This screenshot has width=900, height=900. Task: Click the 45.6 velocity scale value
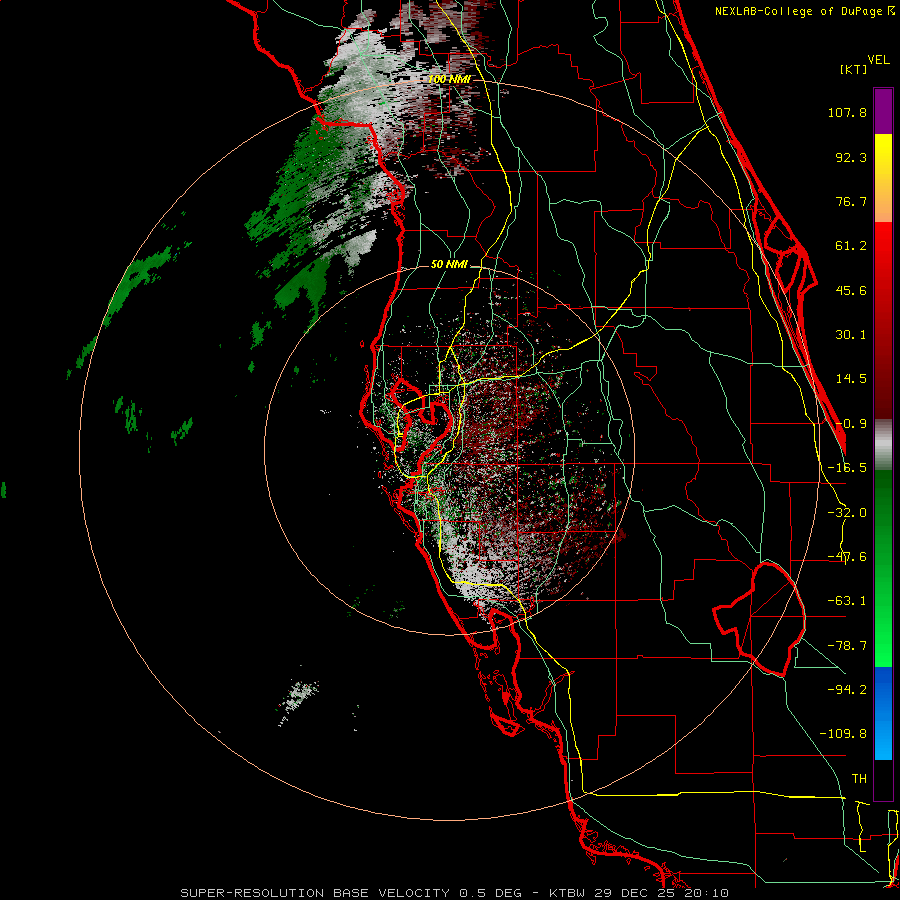pos(851,290)
